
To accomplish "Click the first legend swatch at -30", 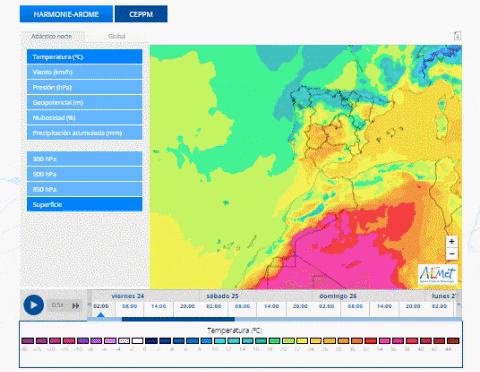I will (28, 341).
